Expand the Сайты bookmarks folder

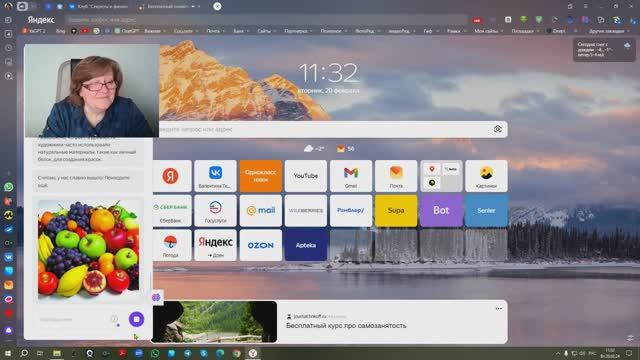coord(266,31)
